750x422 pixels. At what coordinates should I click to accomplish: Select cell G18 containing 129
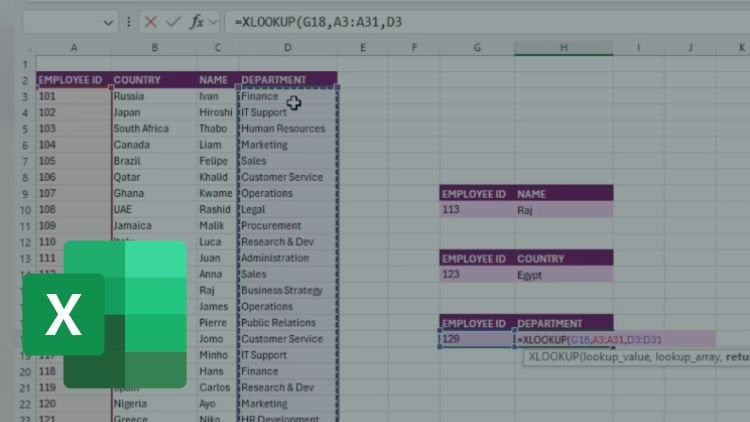click(x=476, y=340)
